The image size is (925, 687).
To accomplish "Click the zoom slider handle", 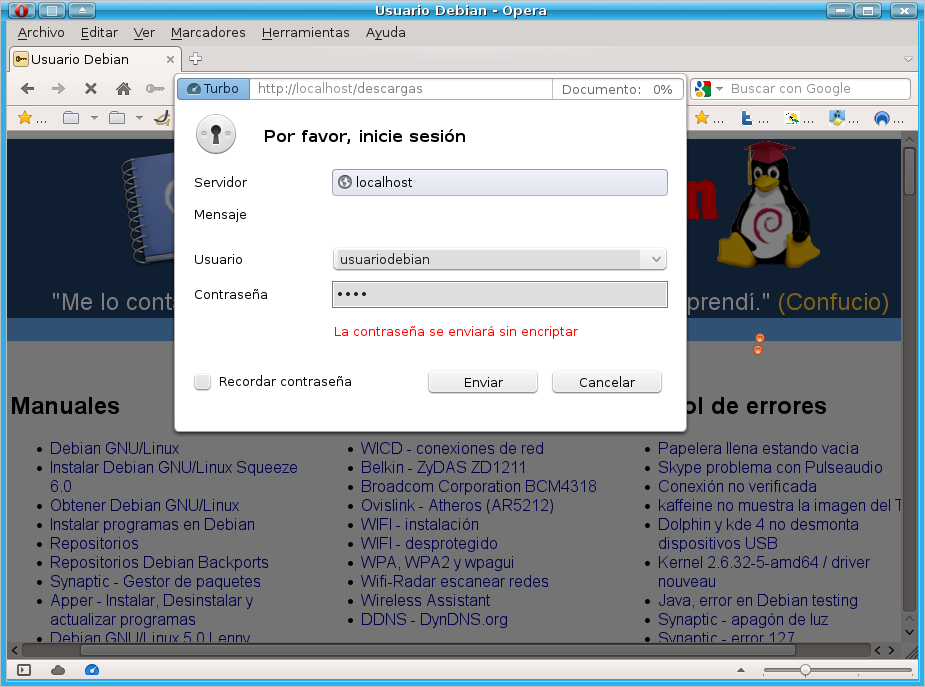I will [805, 670].
